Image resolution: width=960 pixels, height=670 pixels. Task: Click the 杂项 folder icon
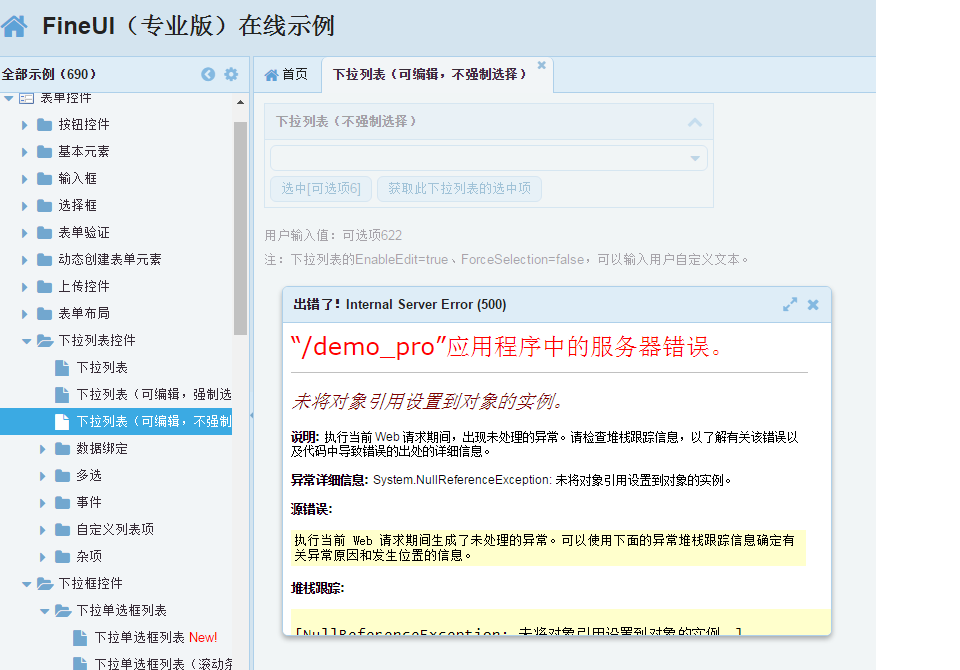click(x=62, y=557)
